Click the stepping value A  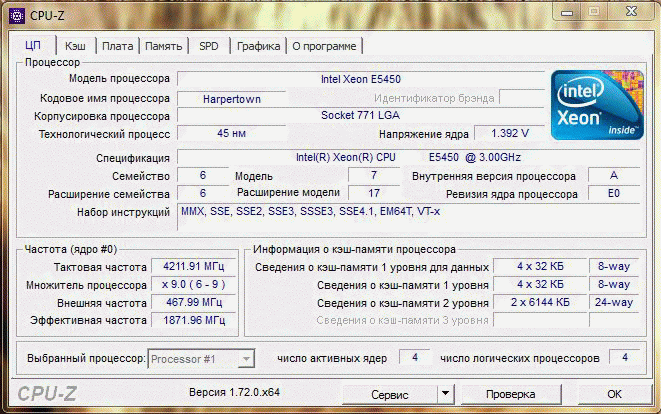pyautogui.click(x=614, y=175)
